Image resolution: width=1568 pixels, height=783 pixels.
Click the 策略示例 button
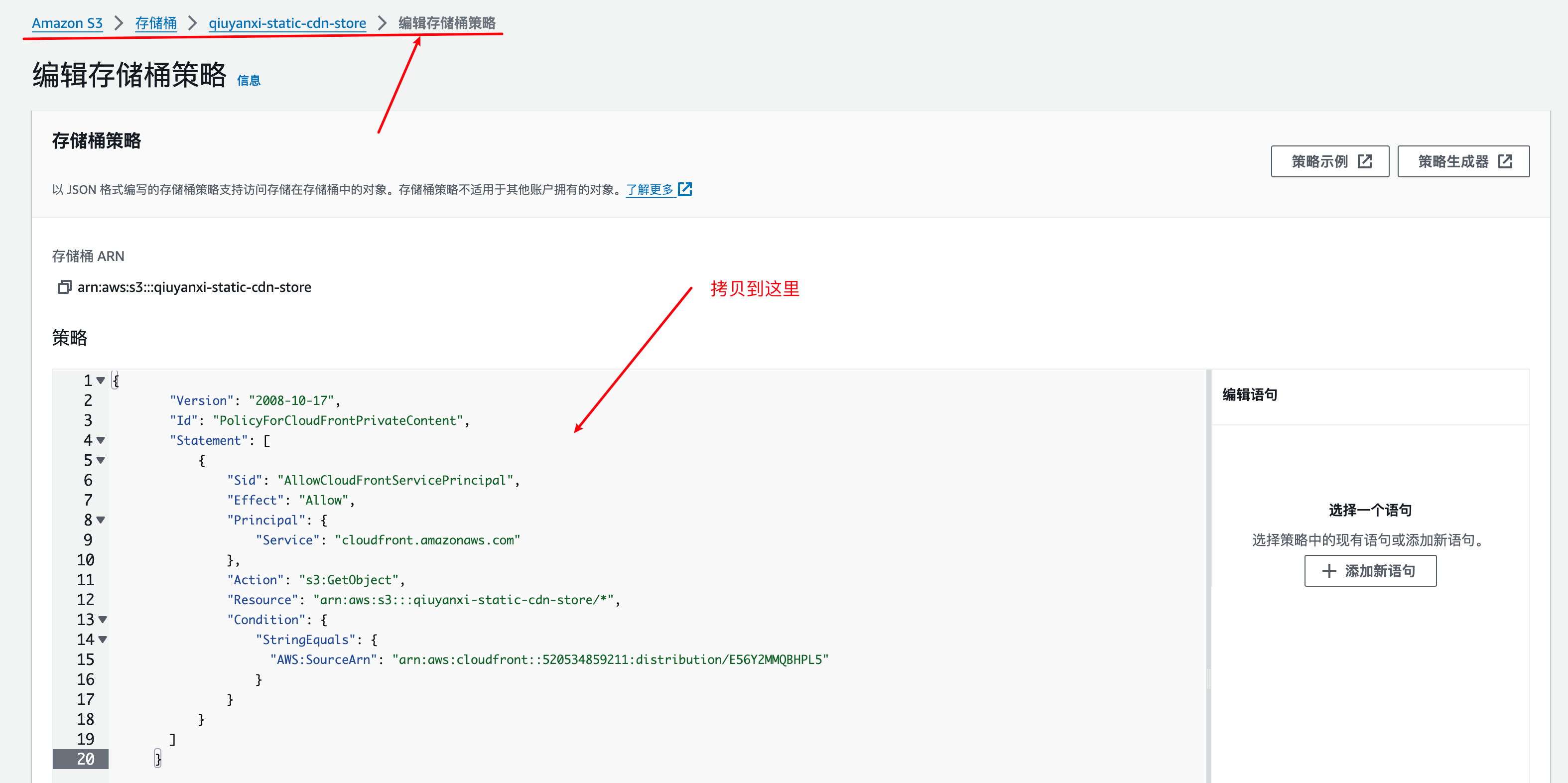(x=1329, y=161)
